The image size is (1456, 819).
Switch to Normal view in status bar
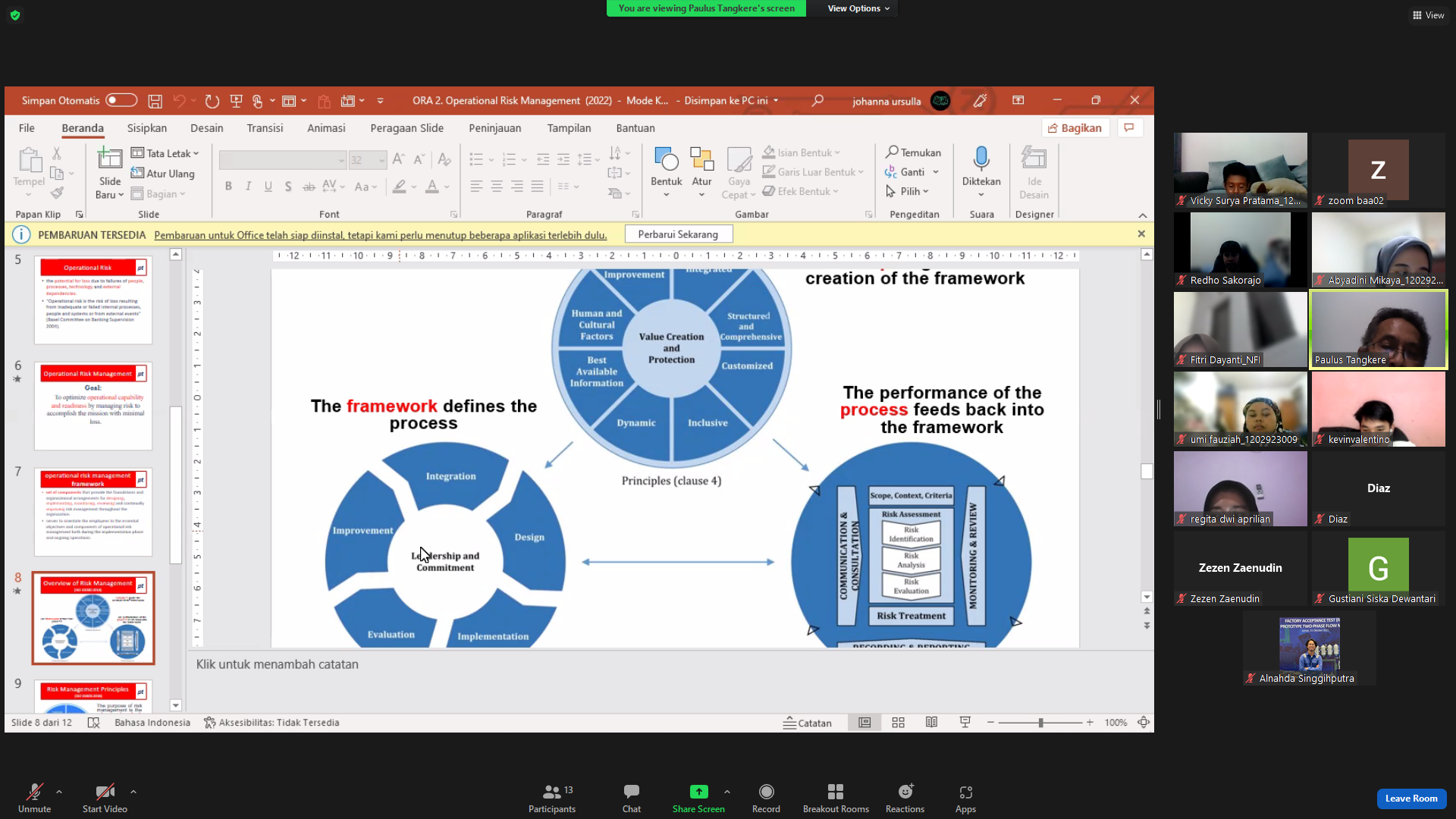pyautogui.click(x=864, y=723)
